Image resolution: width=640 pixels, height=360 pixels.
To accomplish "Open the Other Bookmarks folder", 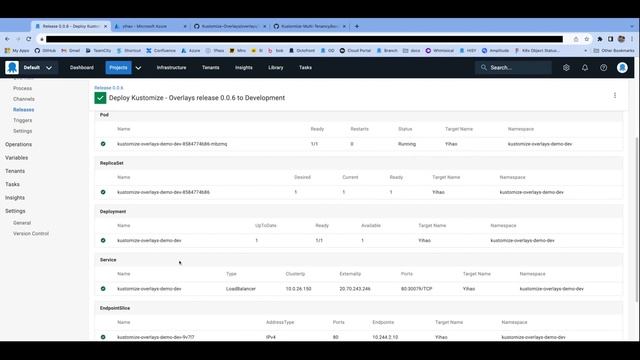I will (x=614, y=51).
